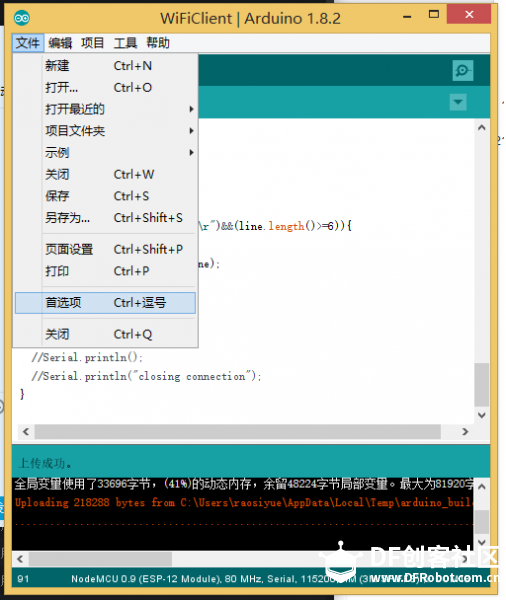Click the console horizontal scrollbar left arrow
Image resolution: width=506 pixels, height=600 pixels.
pos(20,559)
